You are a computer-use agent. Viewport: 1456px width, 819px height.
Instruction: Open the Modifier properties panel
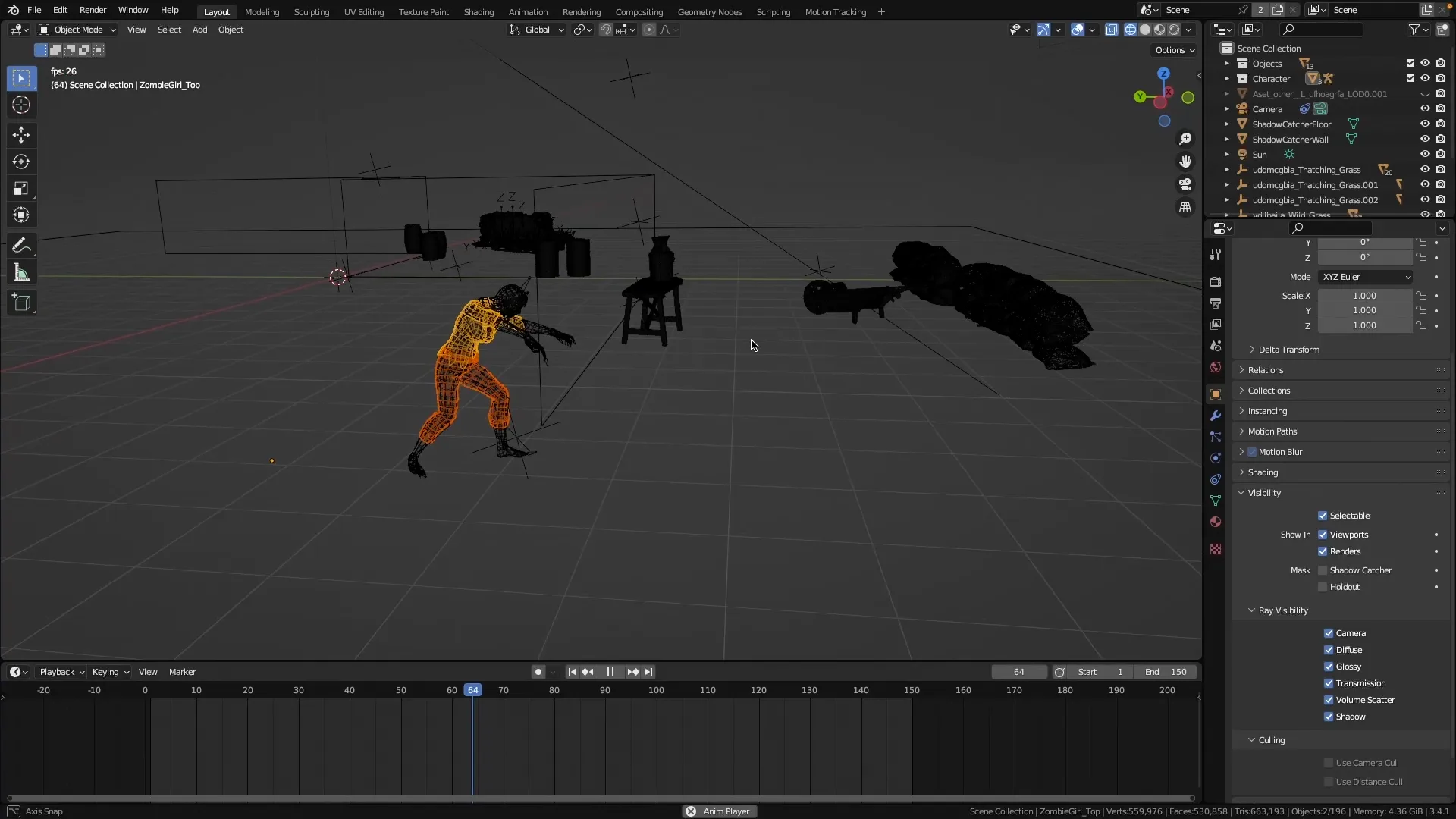click(x=1216, y=415)
